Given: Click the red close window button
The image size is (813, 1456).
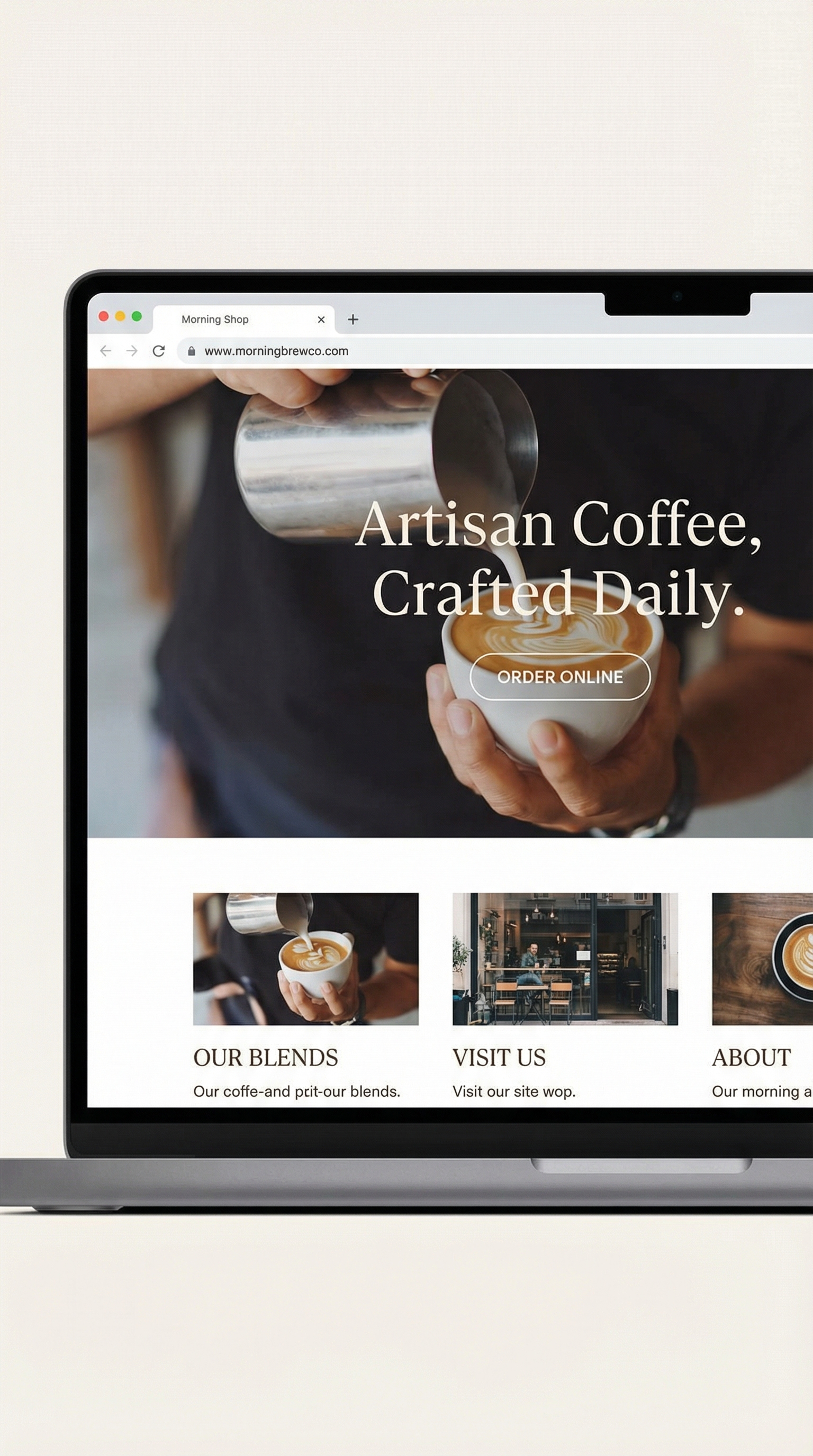Looking at the screenshot, I should pyautogui.click(x=103, y=316).
